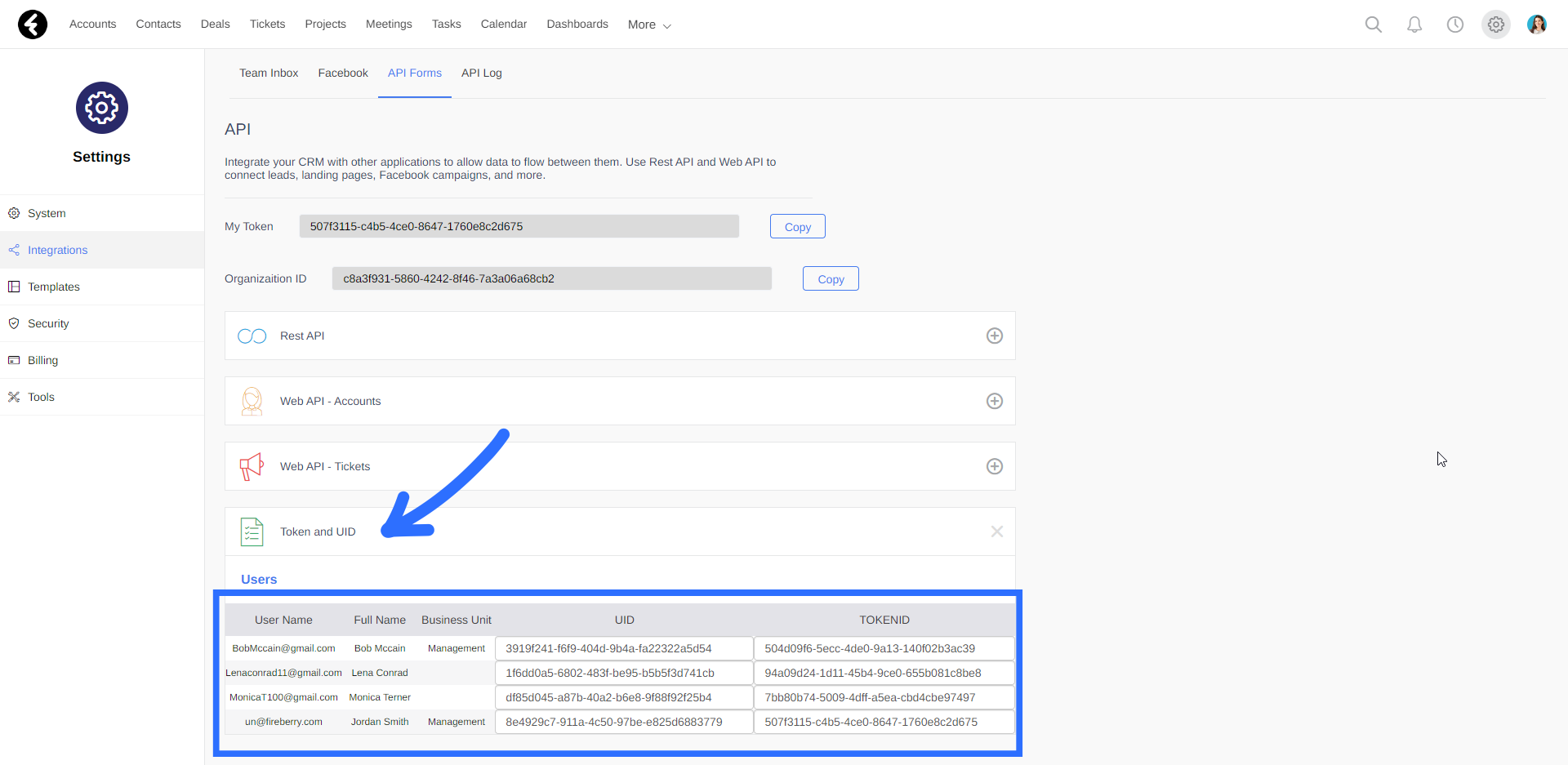
Task: Click the Templates sidebar icon
Action: [x=13, y=286]
